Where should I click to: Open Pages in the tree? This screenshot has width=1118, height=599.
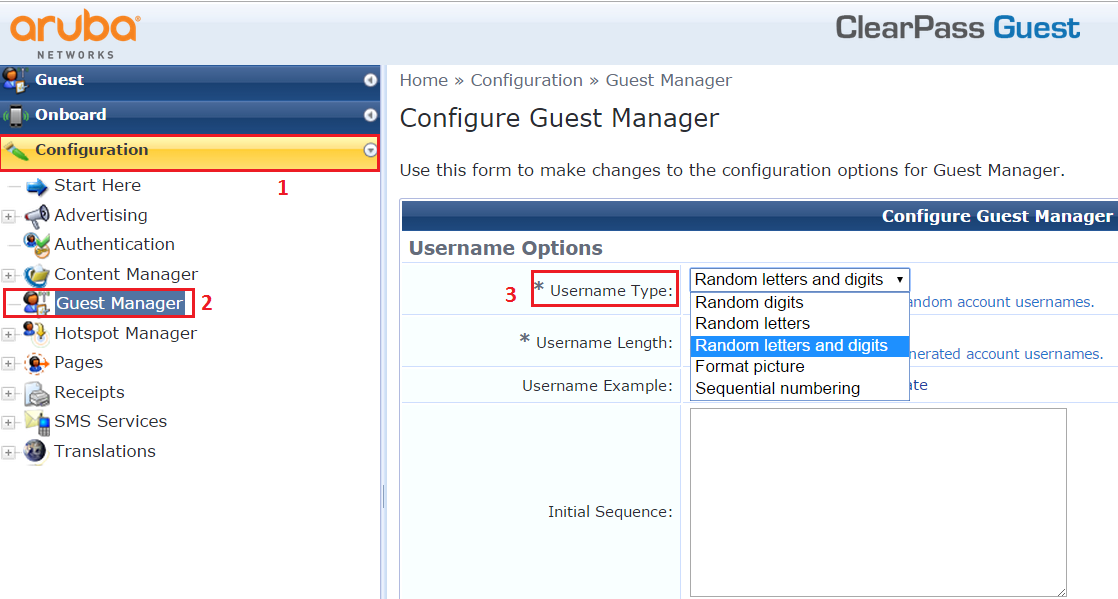click(x=78, y=363)
